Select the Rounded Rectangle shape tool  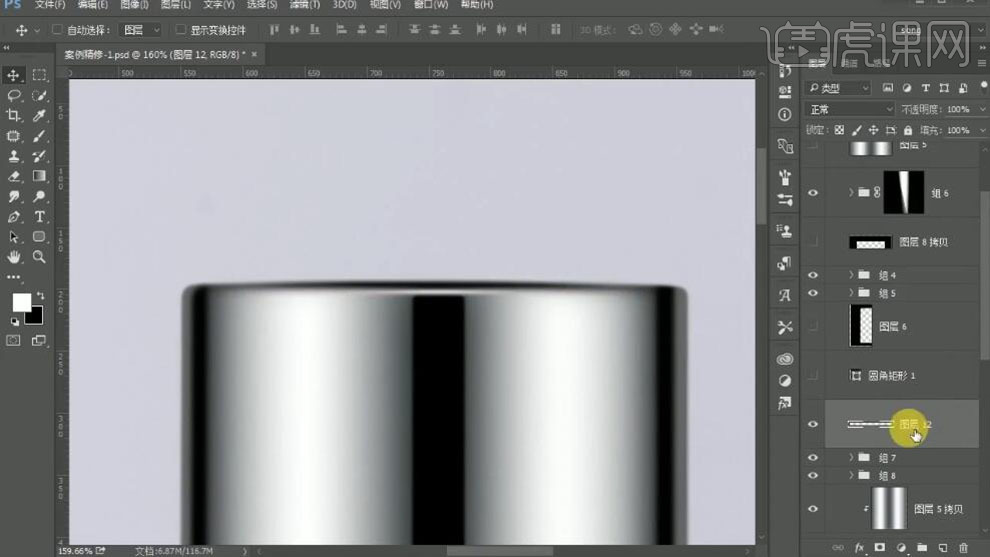click(x=39, y=237)
